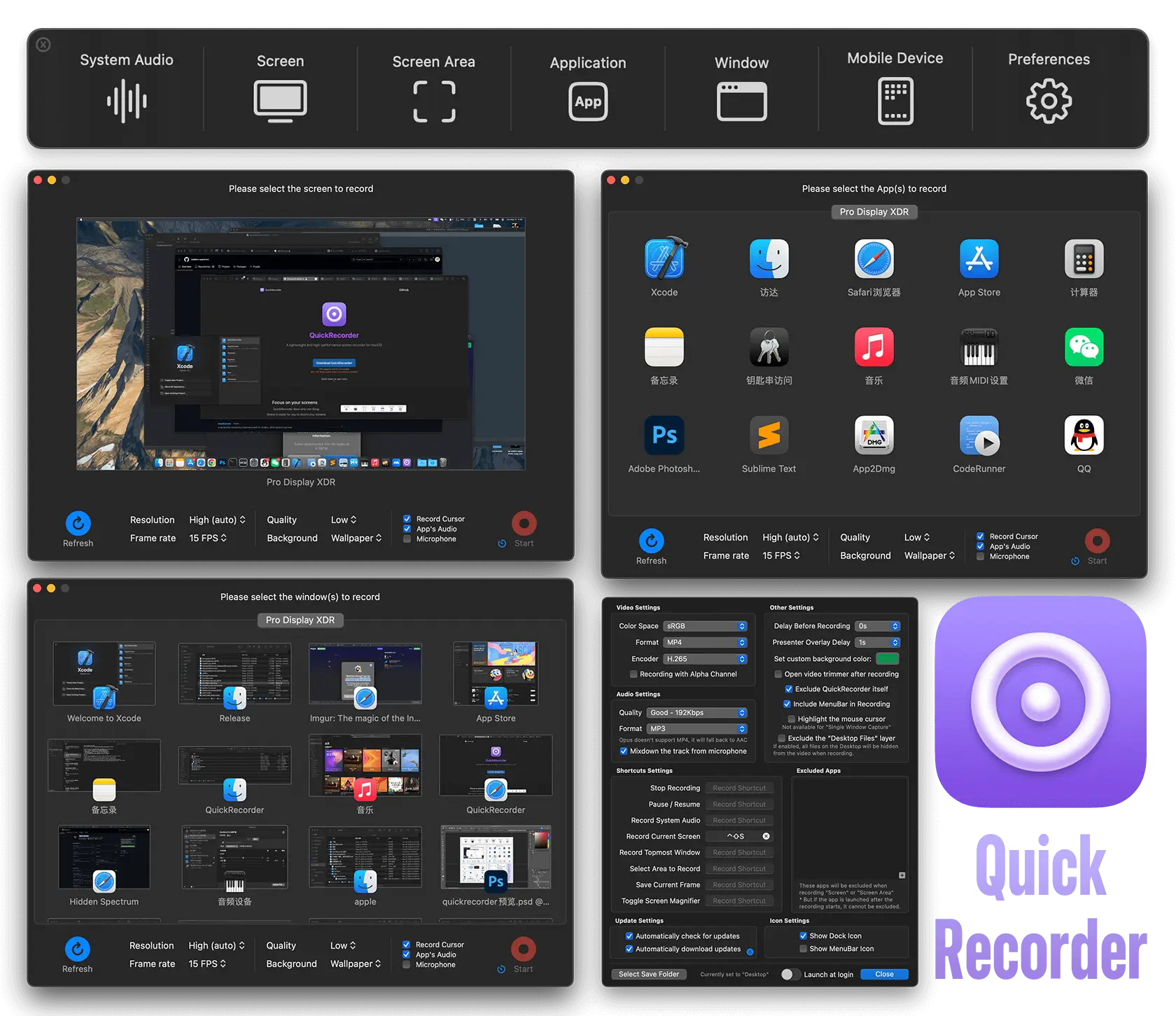
Task: Toggle Launch at login switch
Action: [791, 974]
